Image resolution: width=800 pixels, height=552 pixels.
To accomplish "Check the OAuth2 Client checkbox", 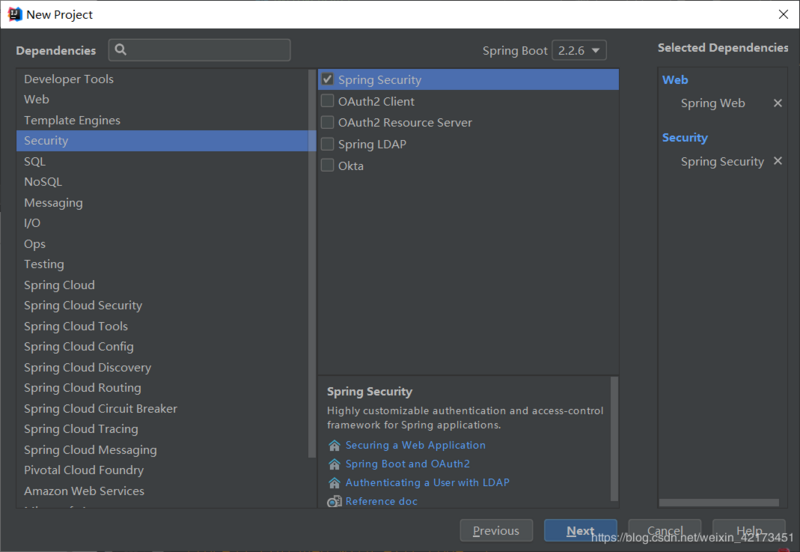I will [x=328, y=101].
